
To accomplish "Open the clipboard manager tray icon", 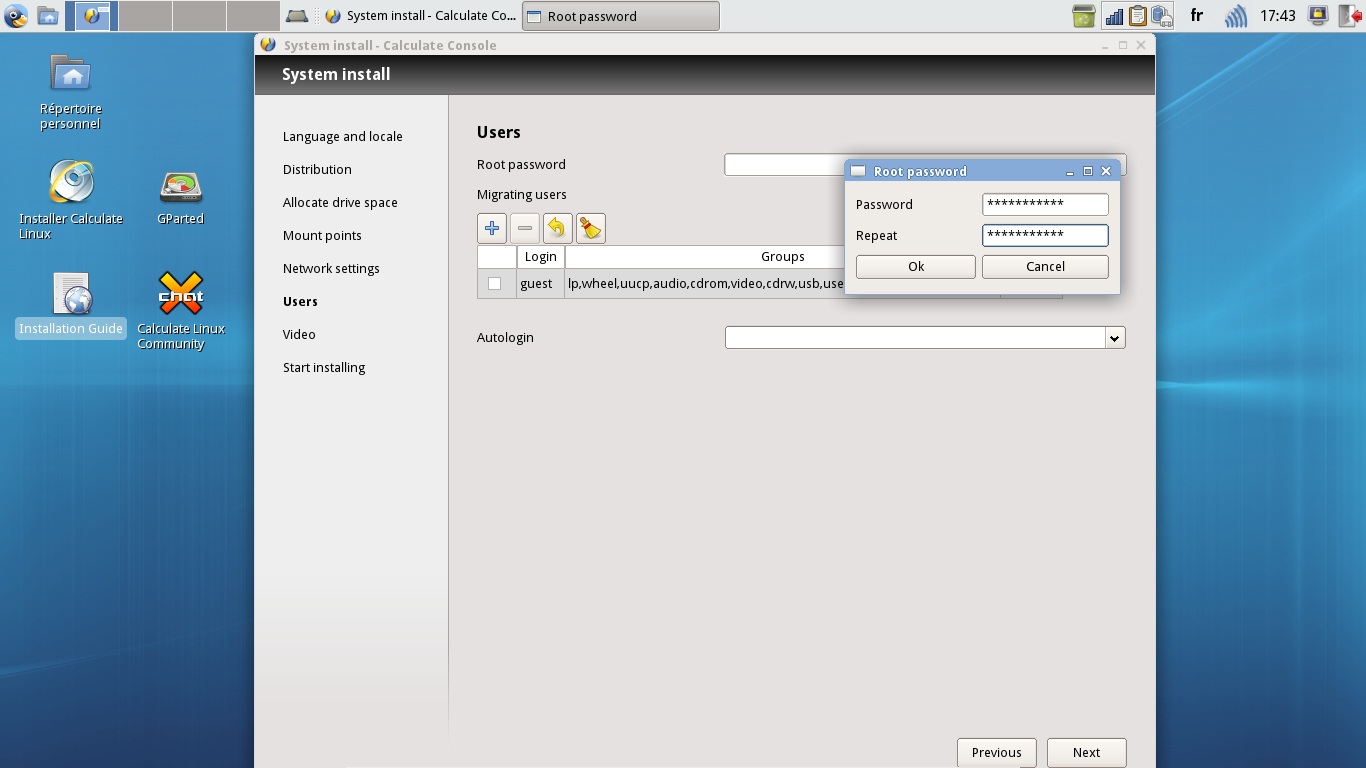I will pyautogui.click(x=1137, y=16).
